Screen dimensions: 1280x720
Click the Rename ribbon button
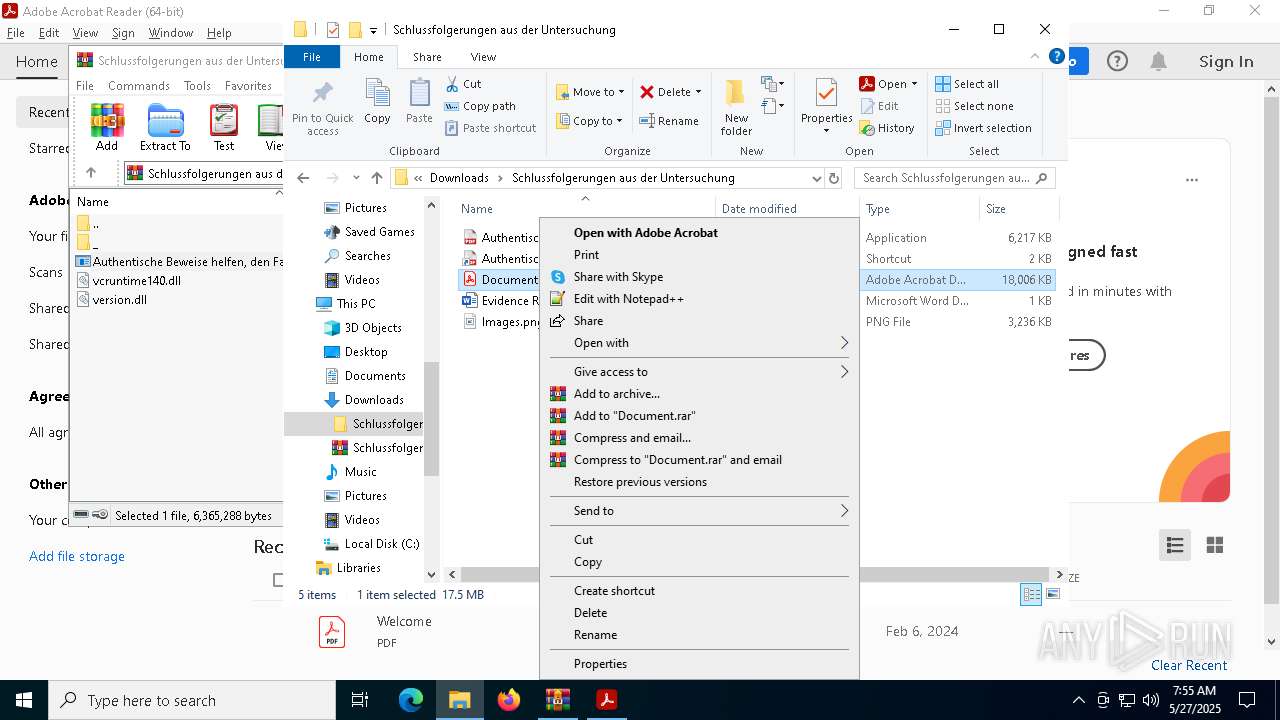tap(669, 121)
